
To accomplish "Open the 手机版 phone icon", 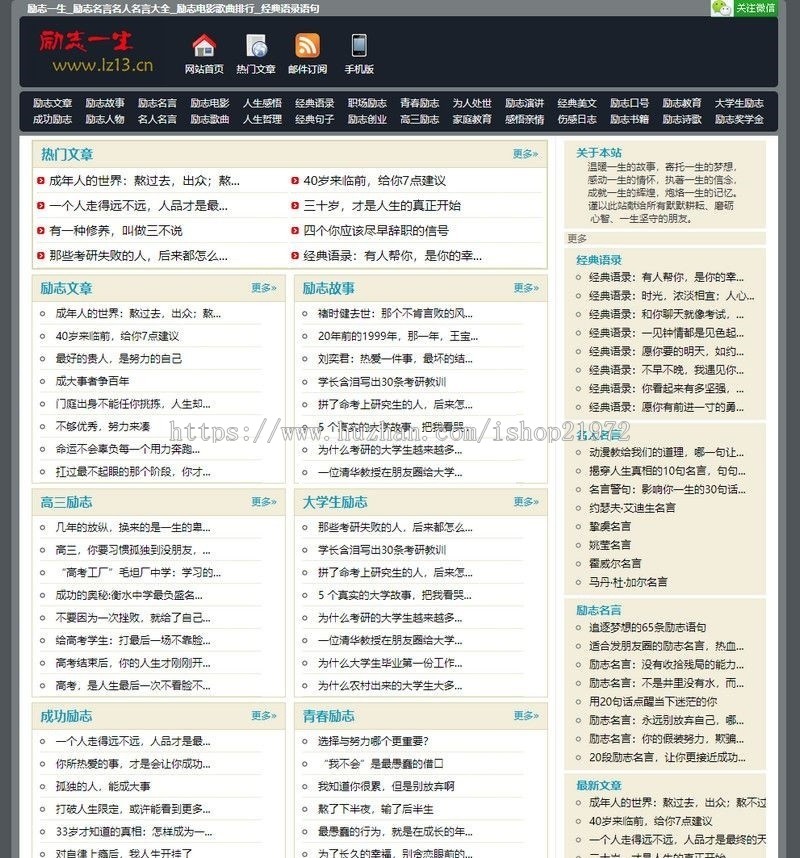I will pos(356,47).
